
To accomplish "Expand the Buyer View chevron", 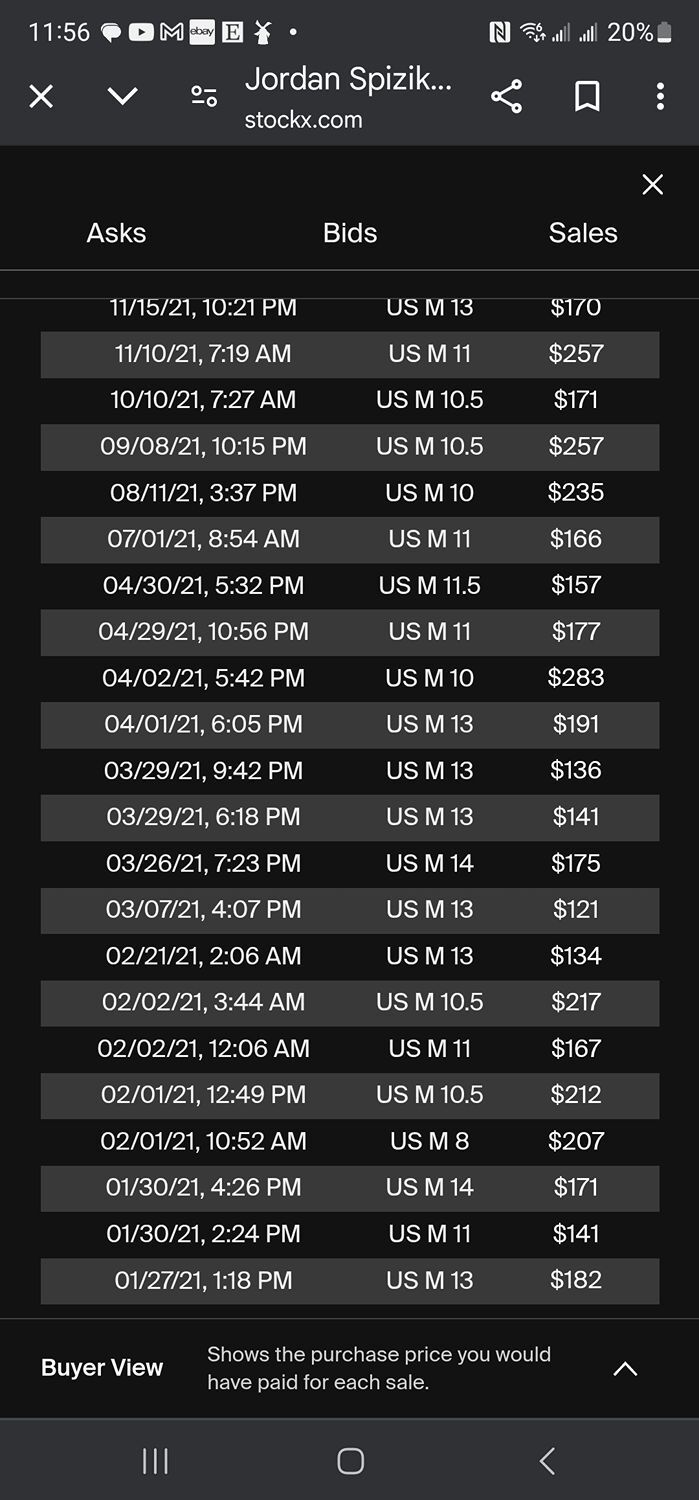I will pyautogui.click(x=625, y=1369).
